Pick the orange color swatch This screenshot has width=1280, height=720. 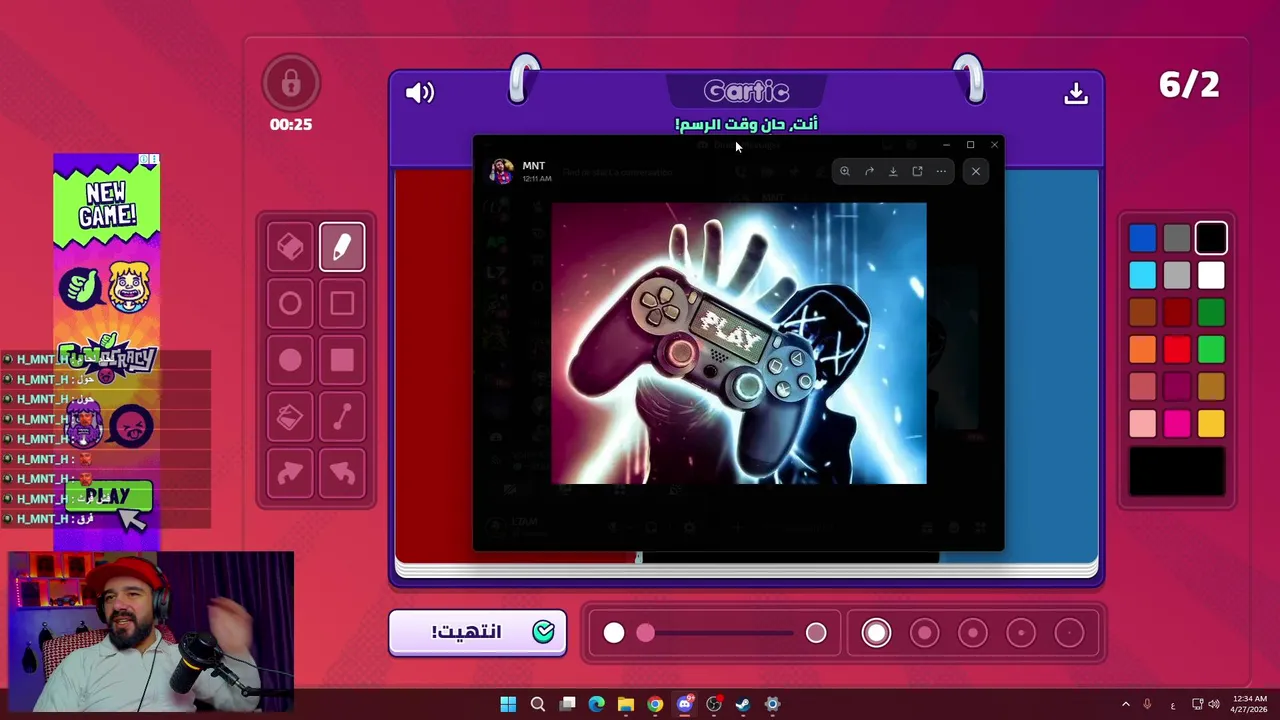(1143, 349)
